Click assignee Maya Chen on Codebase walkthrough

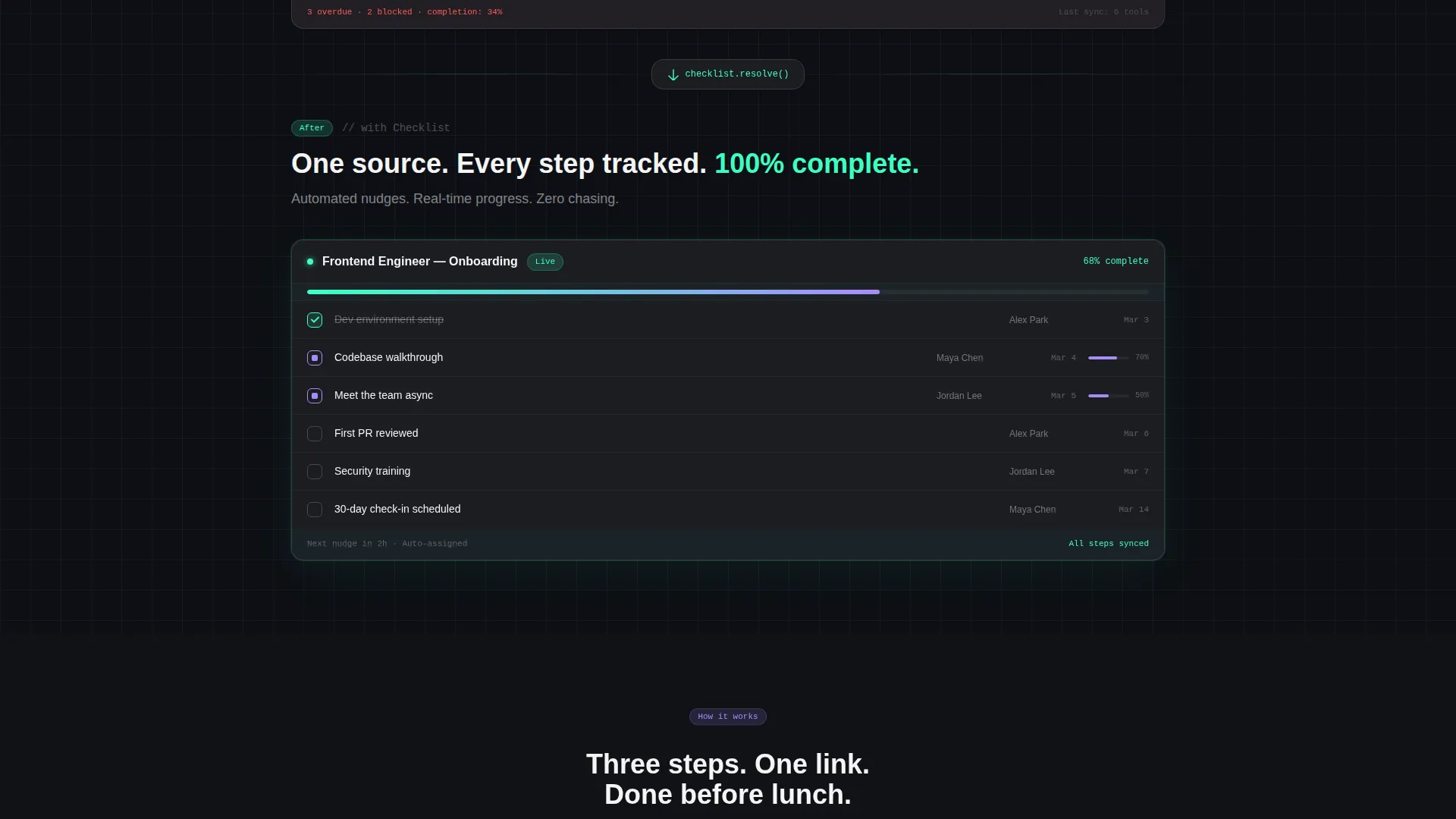tap(959, 358)
